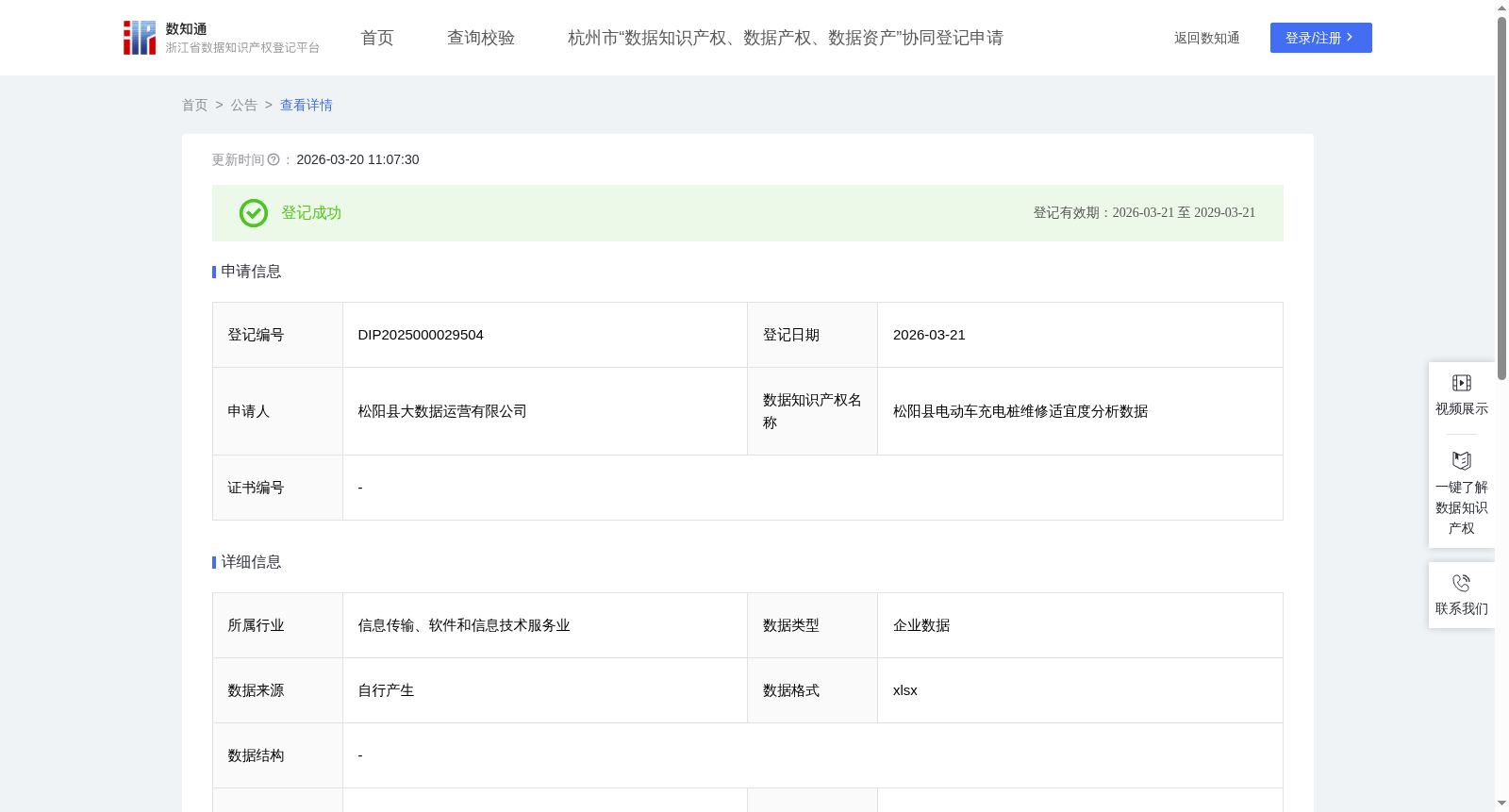Click the 数知通 logo icon
1509x812 pixels.
[x=140, y=38]
